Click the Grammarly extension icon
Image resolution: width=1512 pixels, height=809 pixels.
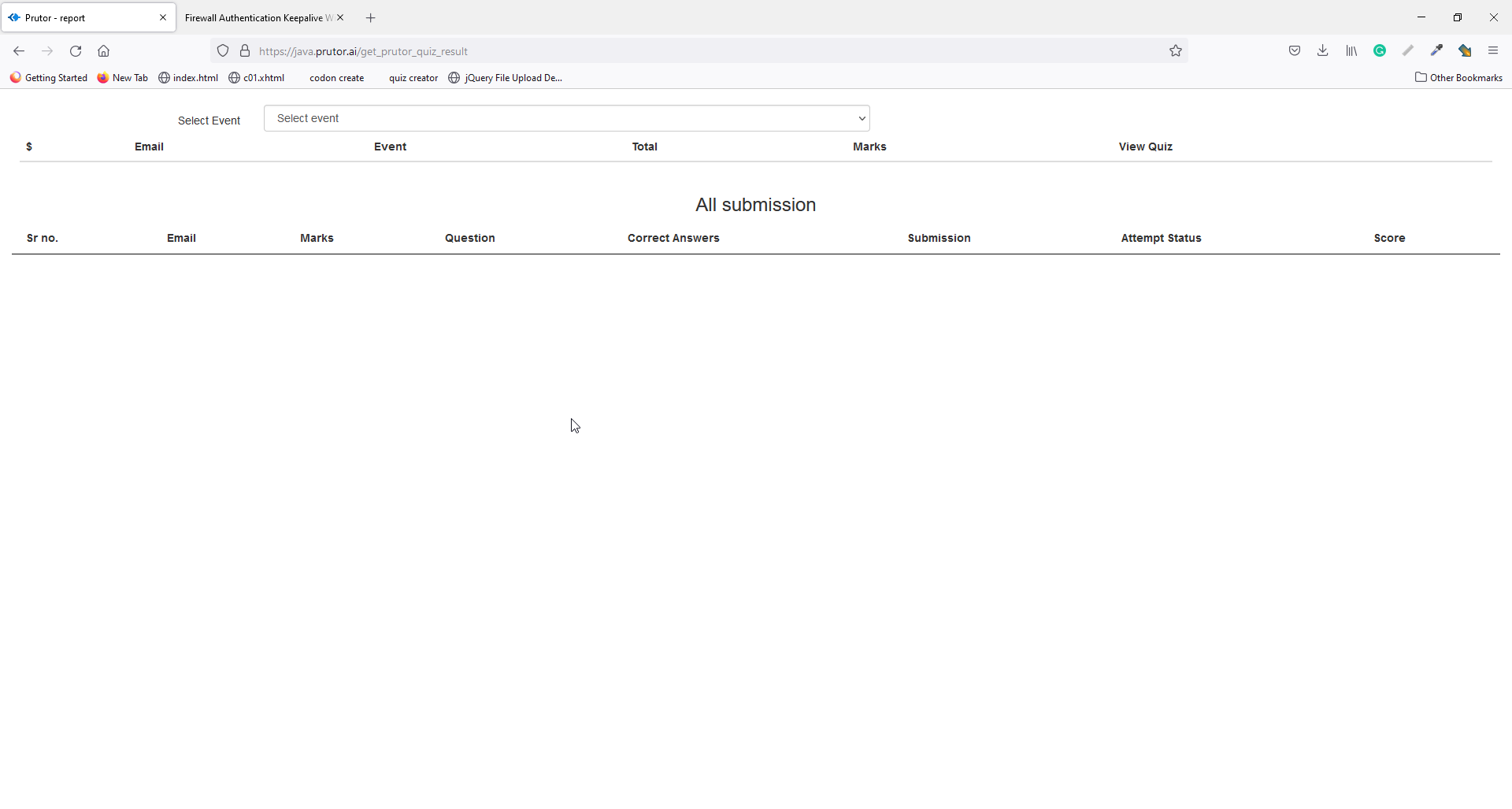tap(1380, 51)
